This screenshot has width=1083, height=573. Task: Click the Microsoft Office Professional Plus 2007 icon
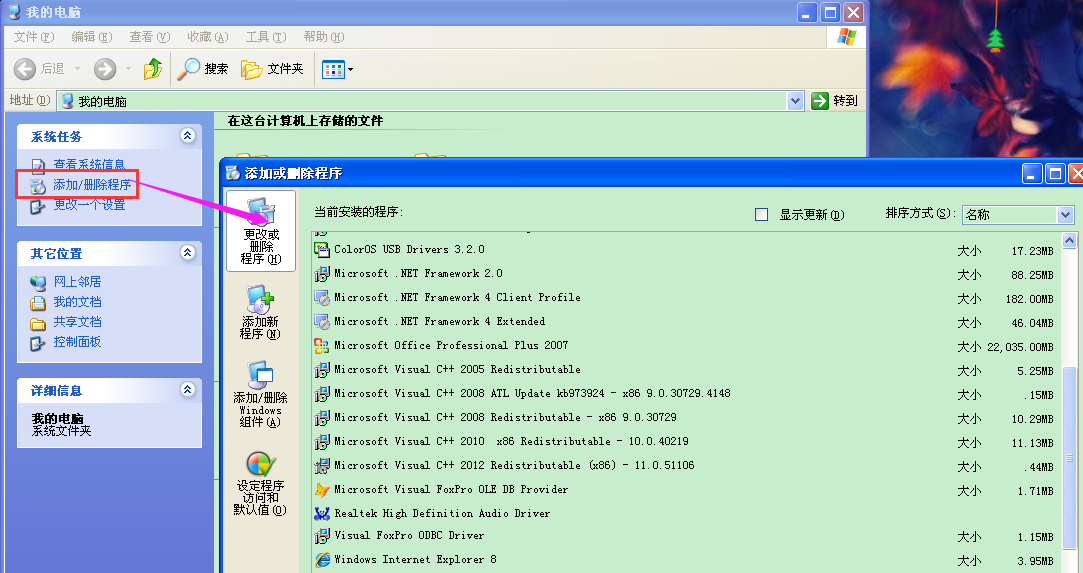[x=322, y=345]
